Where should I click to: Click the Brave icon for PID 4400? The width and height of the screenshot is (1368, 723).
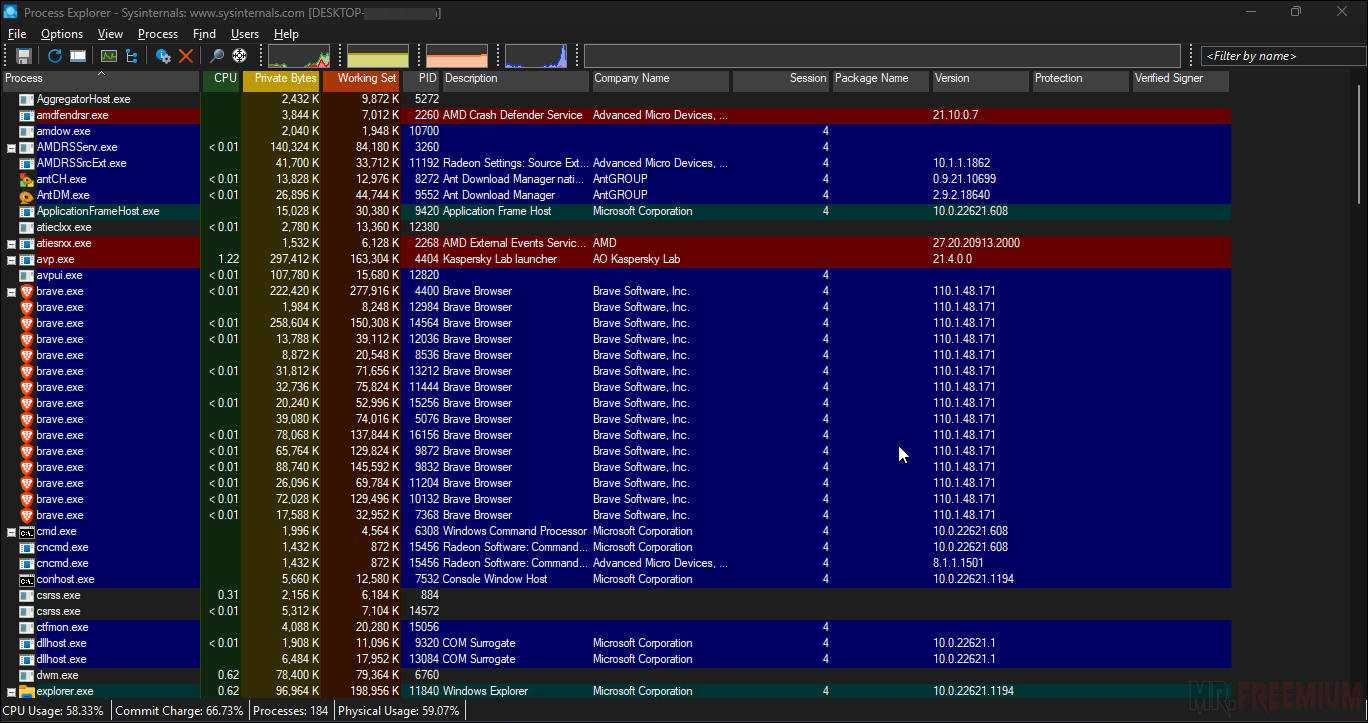(27, 291)
